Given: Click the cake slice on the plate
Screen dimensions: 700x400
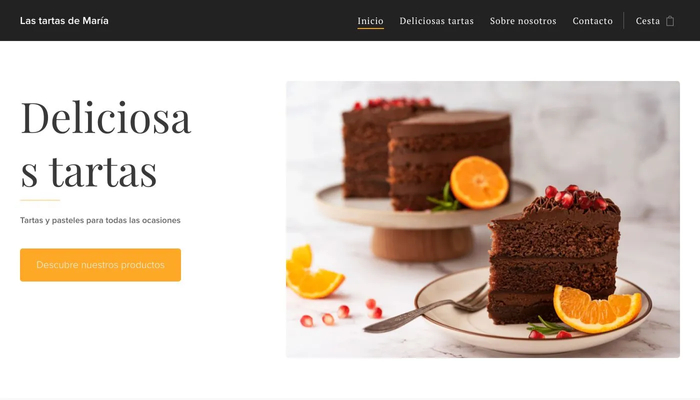Looking at the screenshot, I should tap(554, 255).
